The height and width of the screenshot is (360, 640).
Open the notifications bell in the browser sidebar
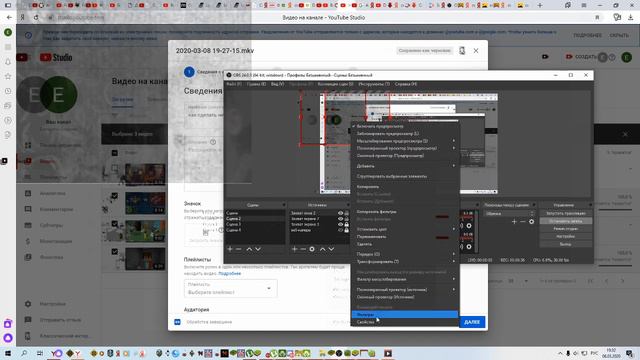[8, 62]
